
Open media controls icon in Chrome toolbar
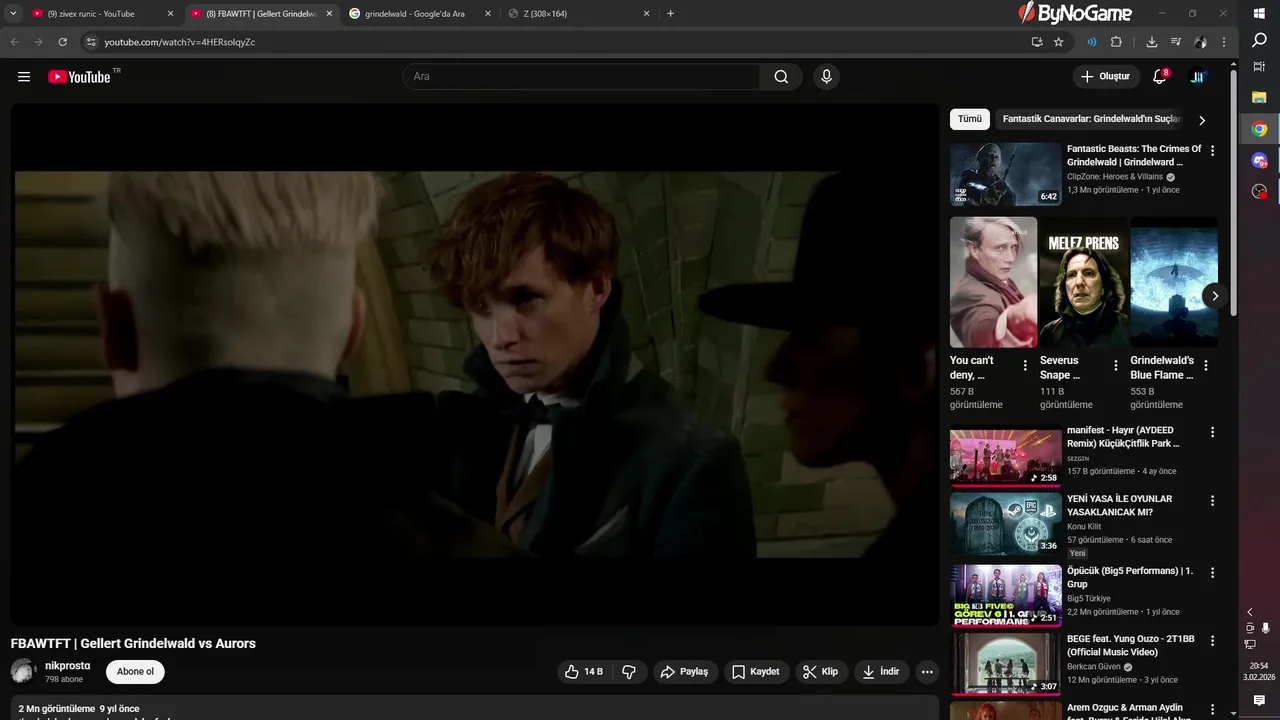coord(1176,42)
